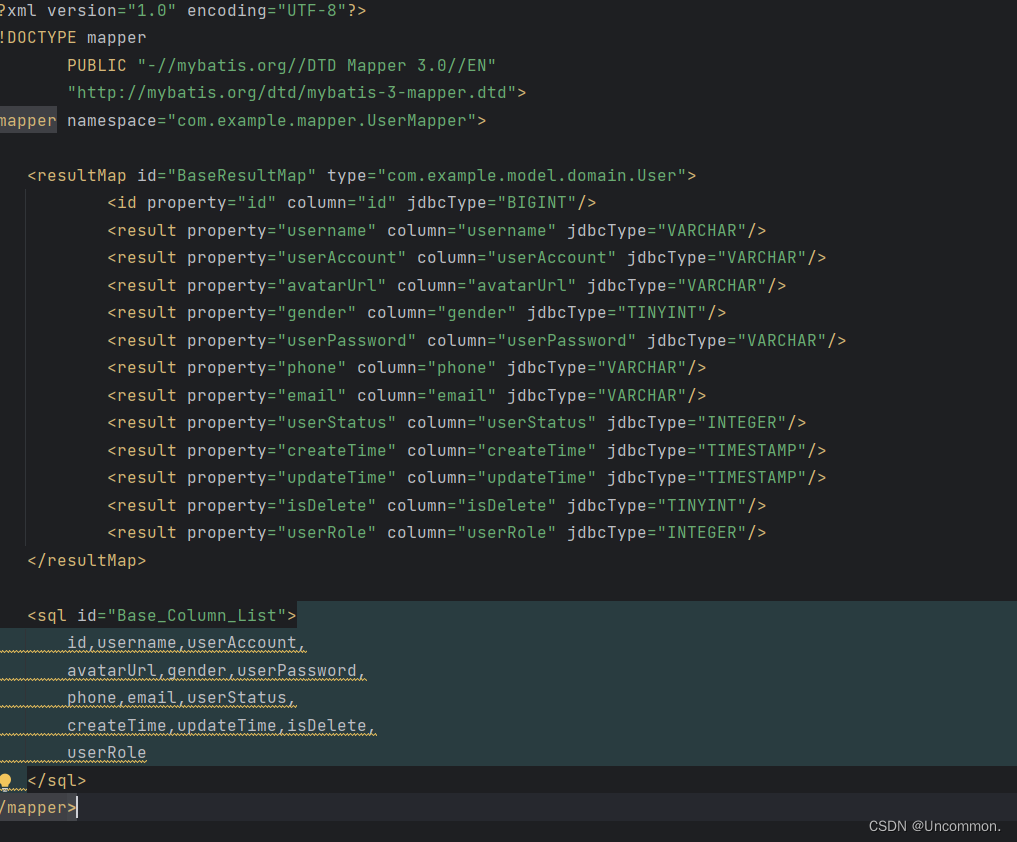Click the <sql id="Base_Column_List"> opening tag
The width and height of the screenshot is (1017, 842).
[162, 615]
